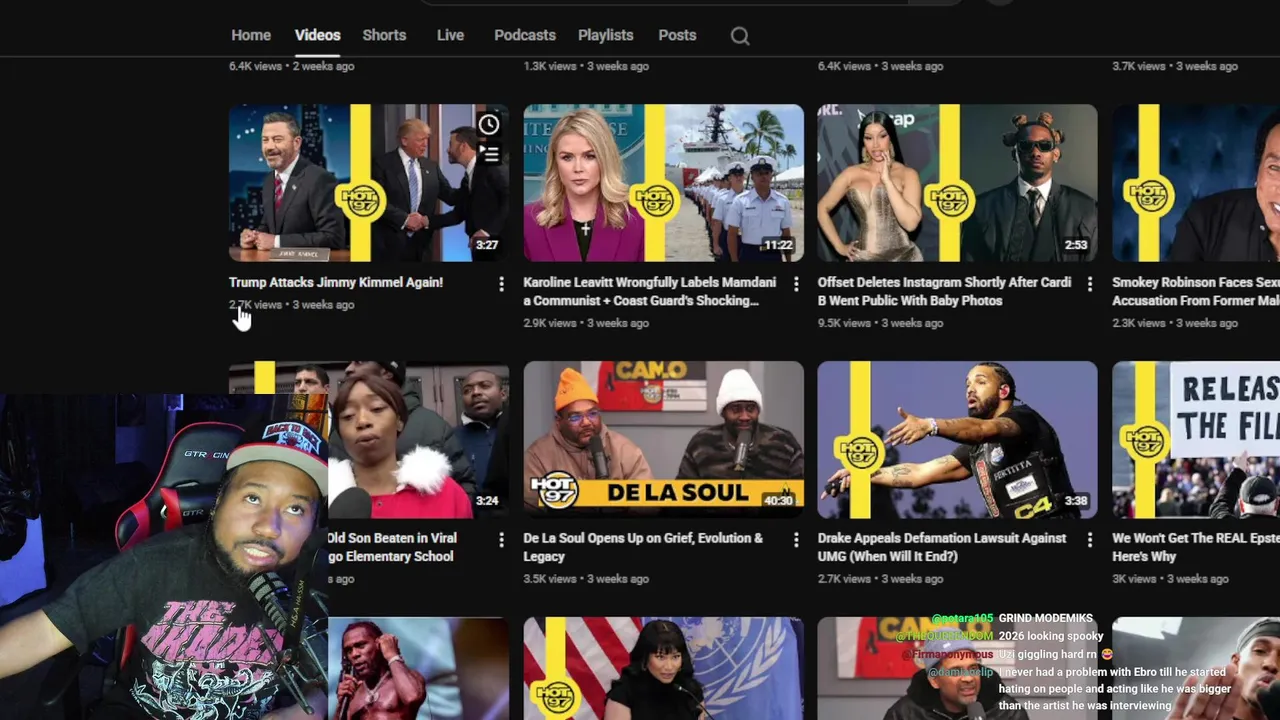The image size is (1280, 720).
Task: Click '9.5K views • 3 weeks ago' text
Action: [x=880, y=323]
